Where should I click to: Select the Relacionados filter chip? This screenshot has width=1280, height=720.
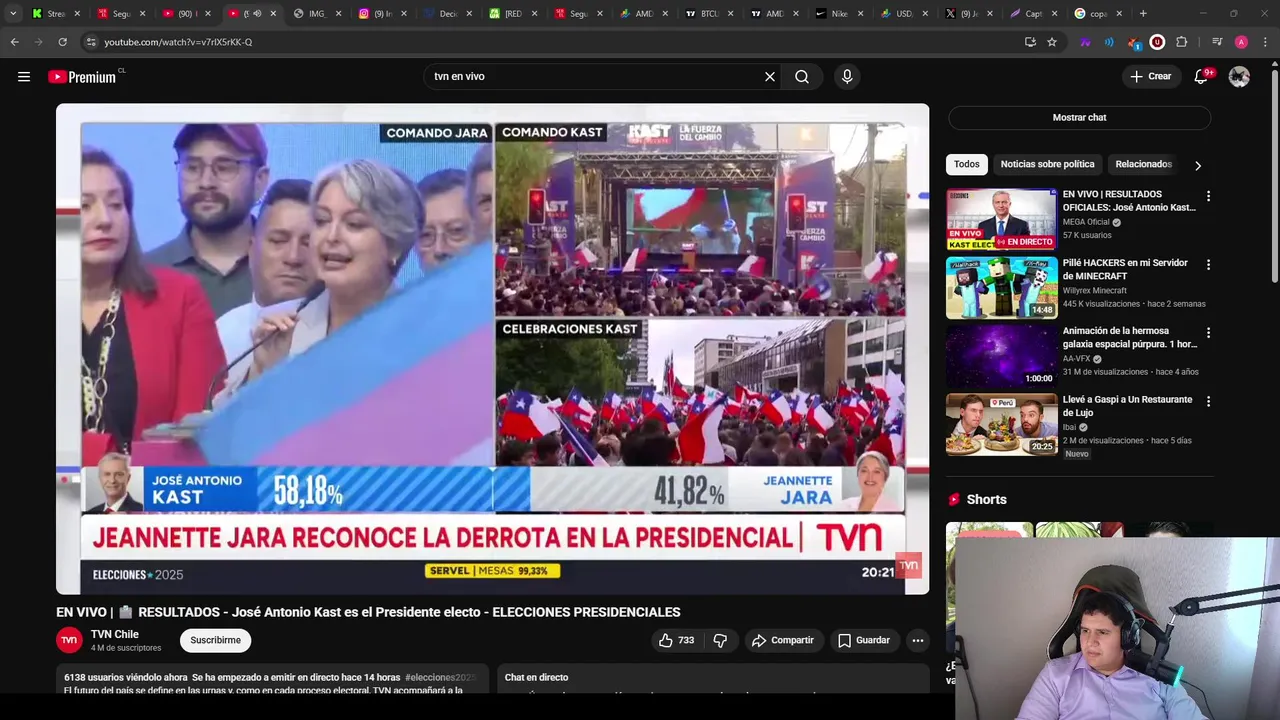pyautogui.click(x=1143, y=164)
